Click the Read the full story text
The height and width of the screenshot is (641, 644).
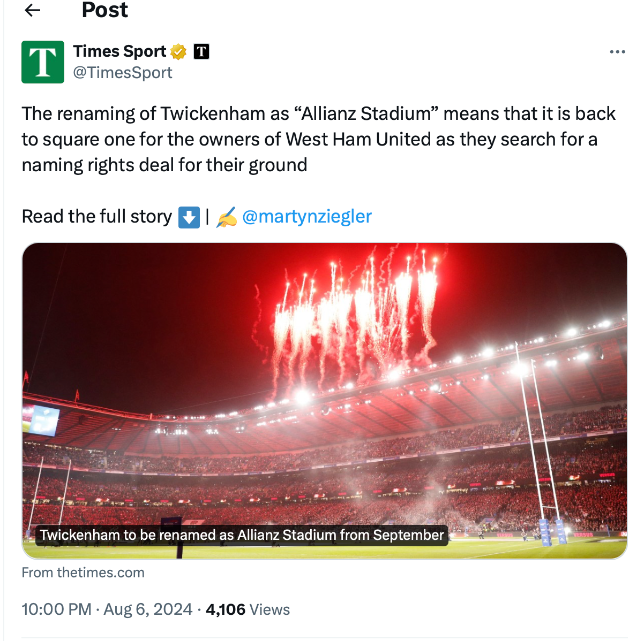(x=96, y=217)
